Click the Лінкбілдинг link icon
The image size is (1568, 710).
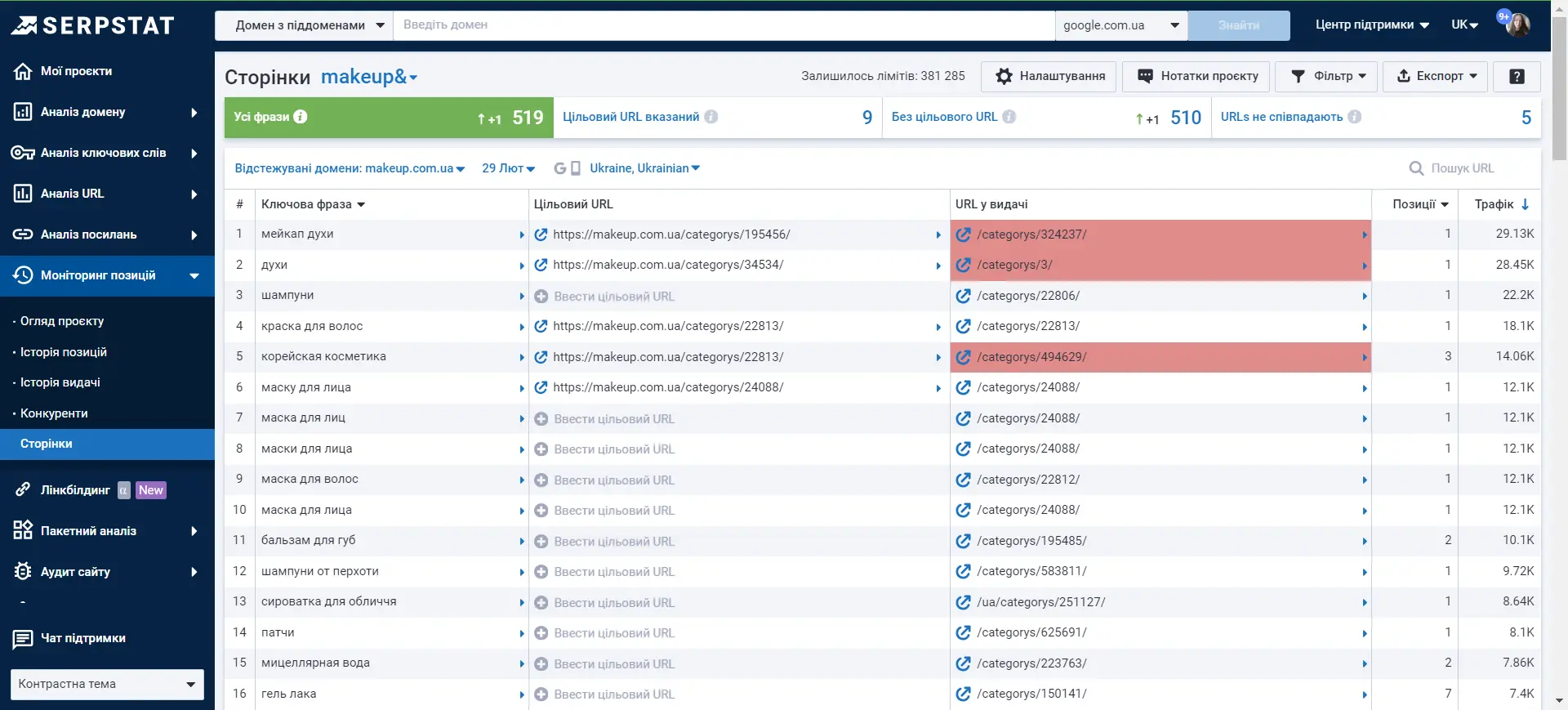click(x=23, y=490)
